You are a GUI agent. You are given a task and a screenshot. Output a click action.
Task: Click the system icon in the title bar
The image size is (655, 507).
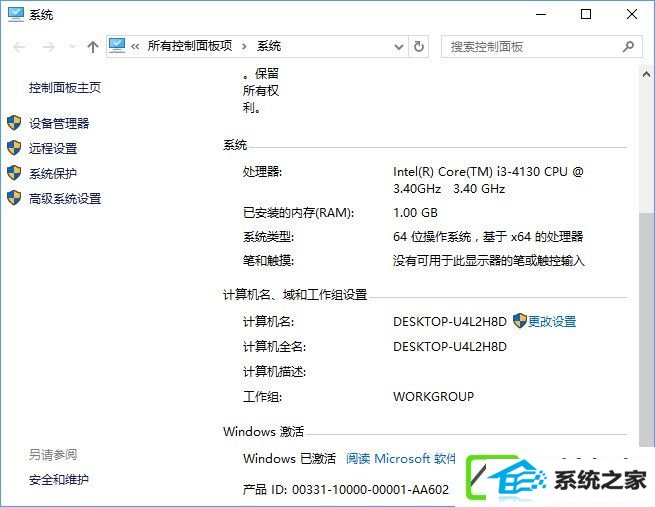tap(16, 15)
